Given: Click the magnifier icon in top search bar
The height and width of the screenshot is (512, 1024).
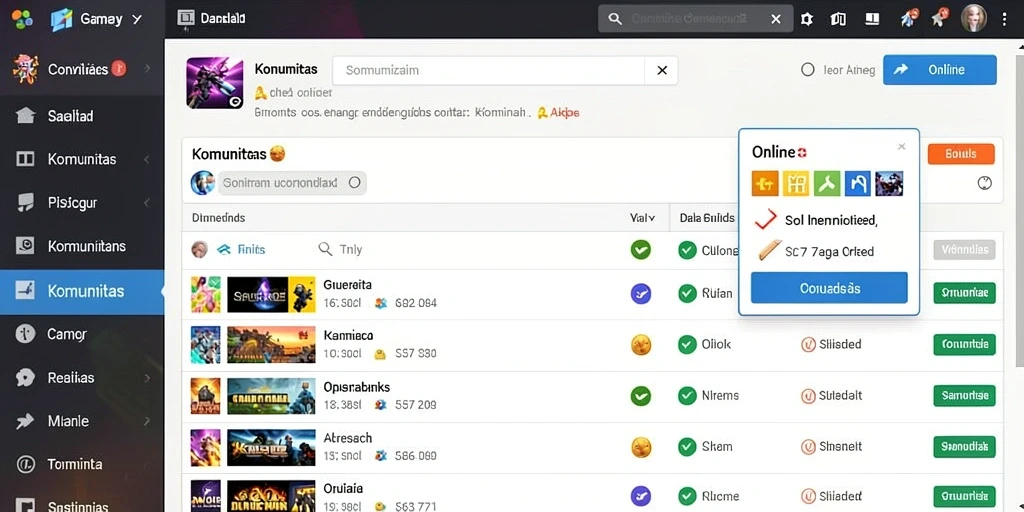Looking at the screenshot, I should [x=615, y=19].
